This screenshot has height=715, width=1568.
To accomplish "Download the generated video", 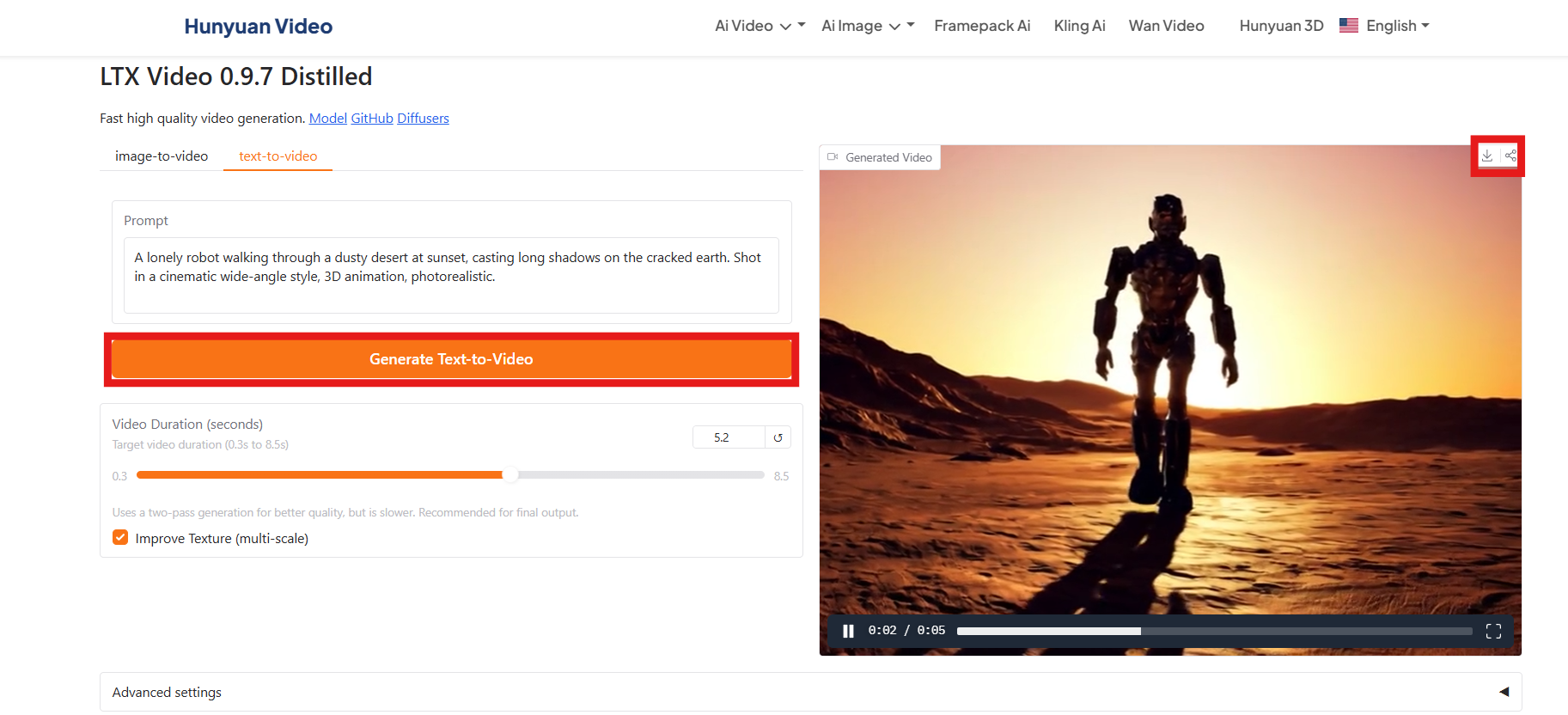I will pyautogui.click(x=1487, y=156).
